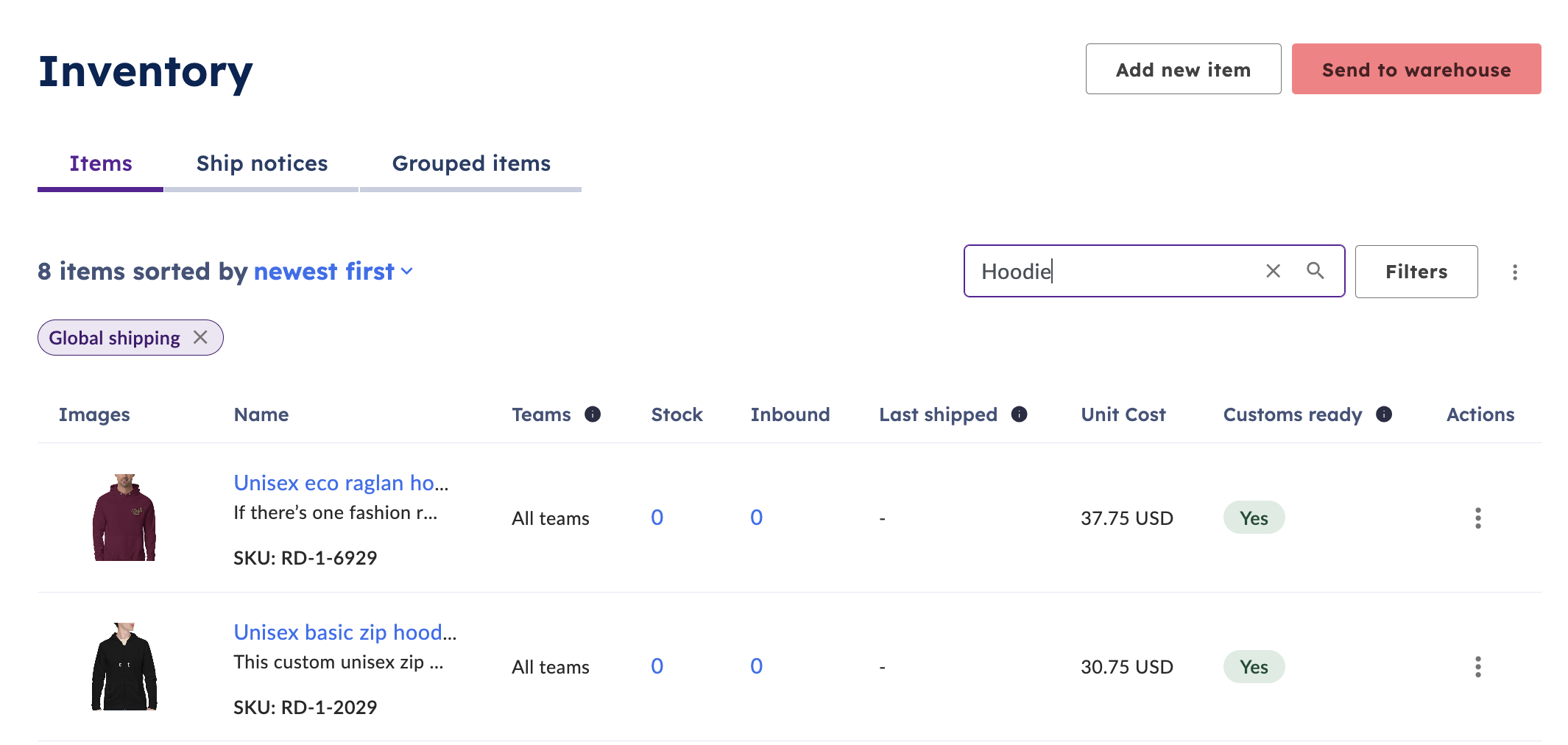The width and height of the screenshot is (1568, 745).
Task: Open actions menu for Unisex basic zip hoodie
Action: tap(1477, 667)
